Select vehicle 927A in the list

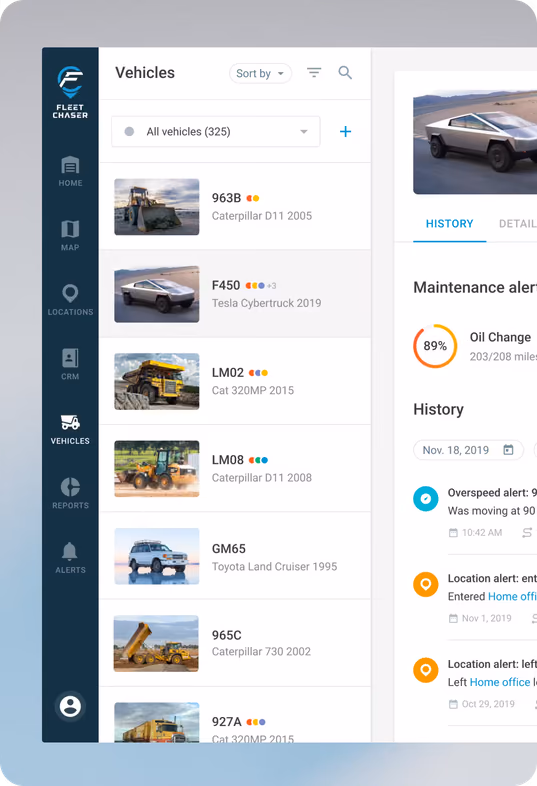tap(235, 715)
